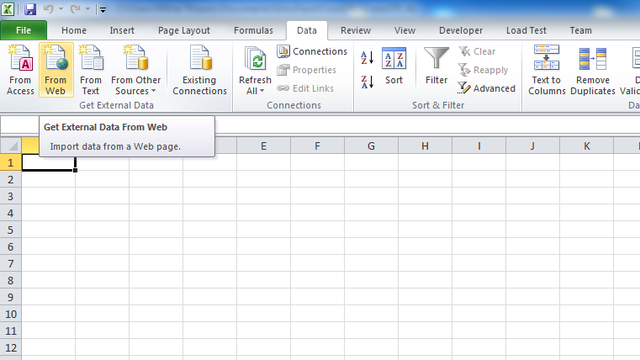The image size is (640, 360).
Task: Open Customize Quick Access Toolbar dropdown
Action: (x=103, y=10)
